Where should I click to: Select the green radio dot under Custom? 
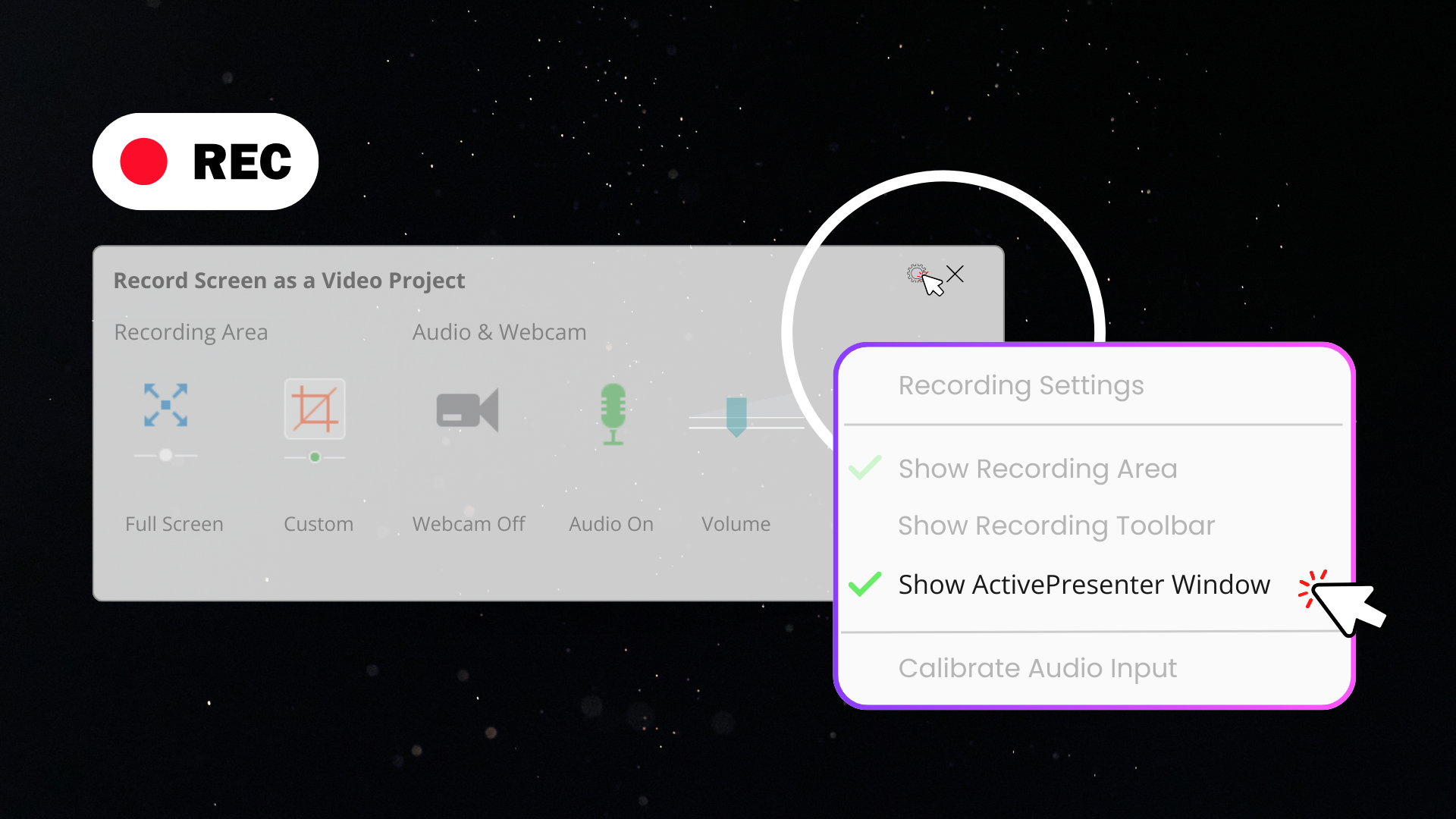coord(315,457)
